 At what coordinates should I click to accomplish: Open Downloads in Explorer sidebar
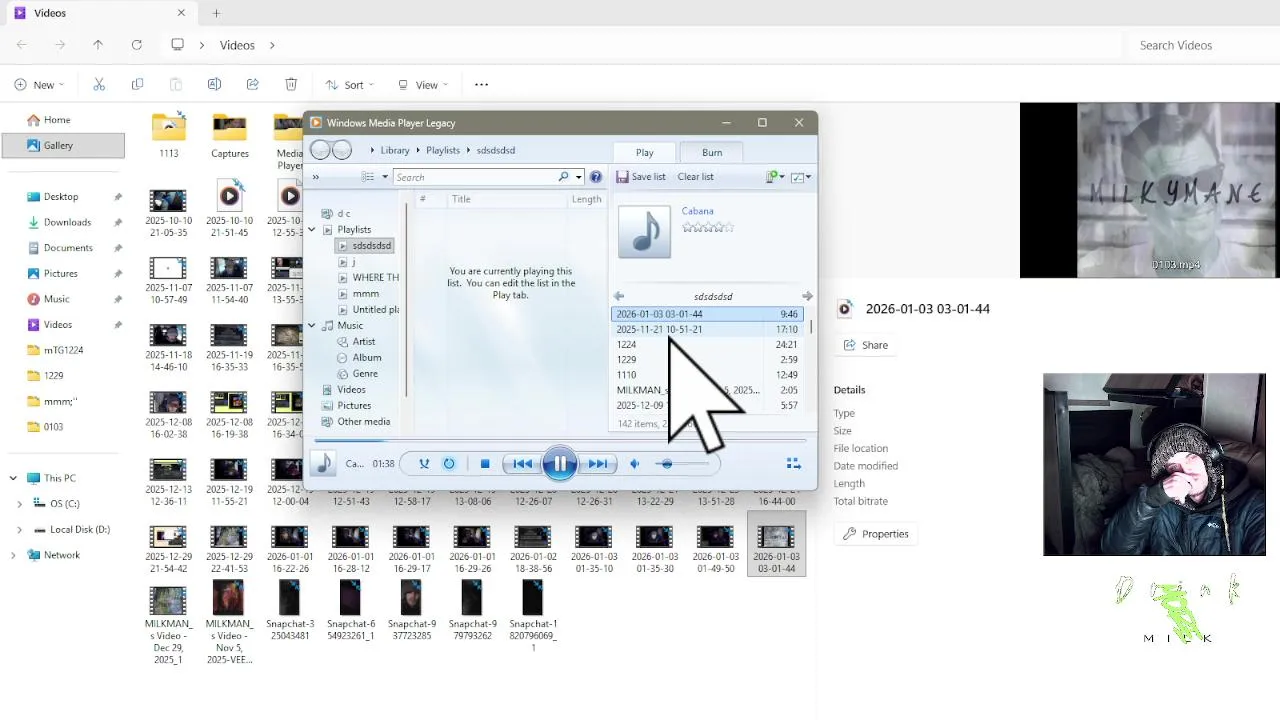(67, 222)
